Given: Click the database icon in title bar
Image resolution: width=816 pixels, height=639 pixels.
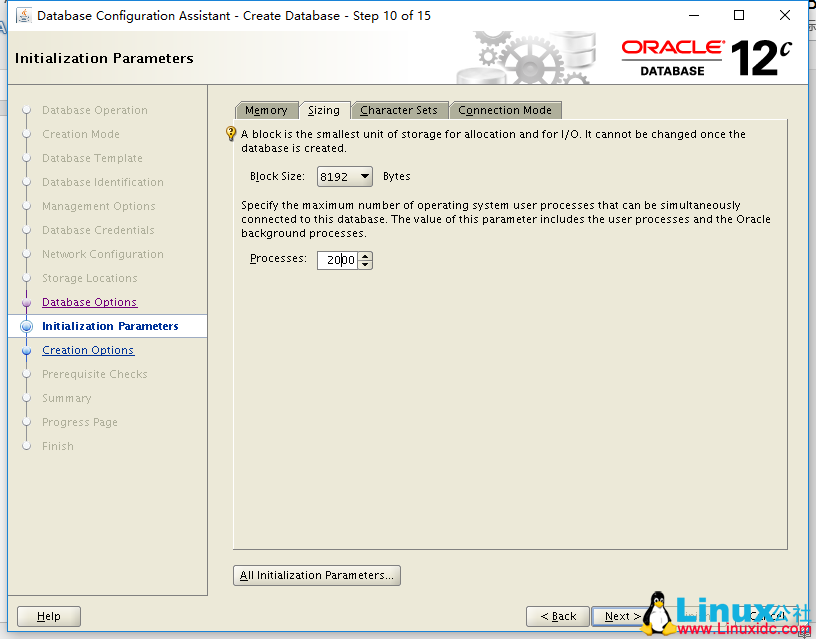Looking at the screenshot, I should (22, 15).
